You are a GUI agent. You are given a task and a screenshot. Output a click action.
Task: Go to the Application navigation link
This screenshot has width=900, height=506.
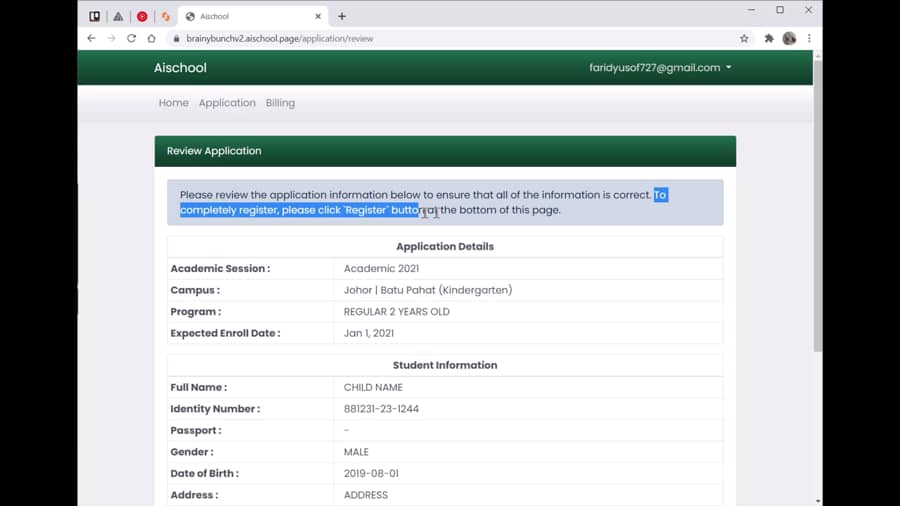click(227, 103)
